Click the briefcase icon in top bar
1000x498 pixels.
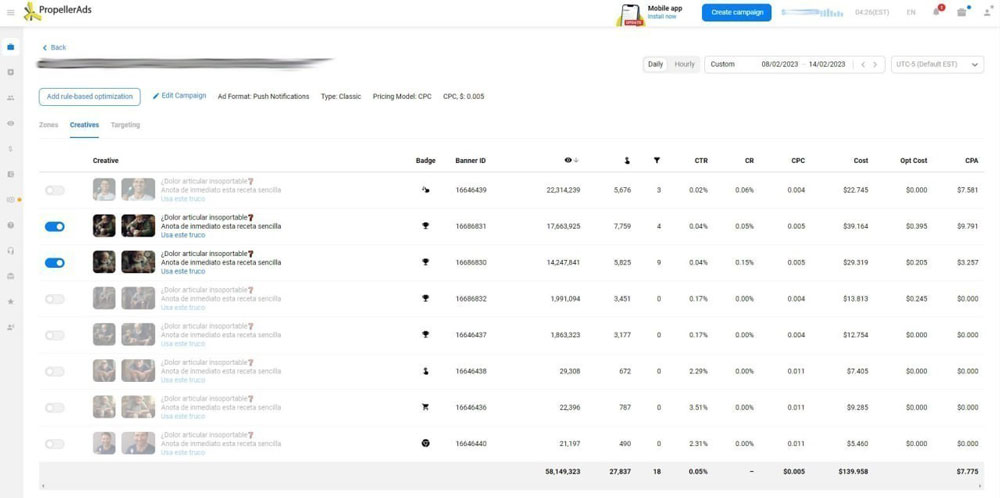(x=961, y=12)
